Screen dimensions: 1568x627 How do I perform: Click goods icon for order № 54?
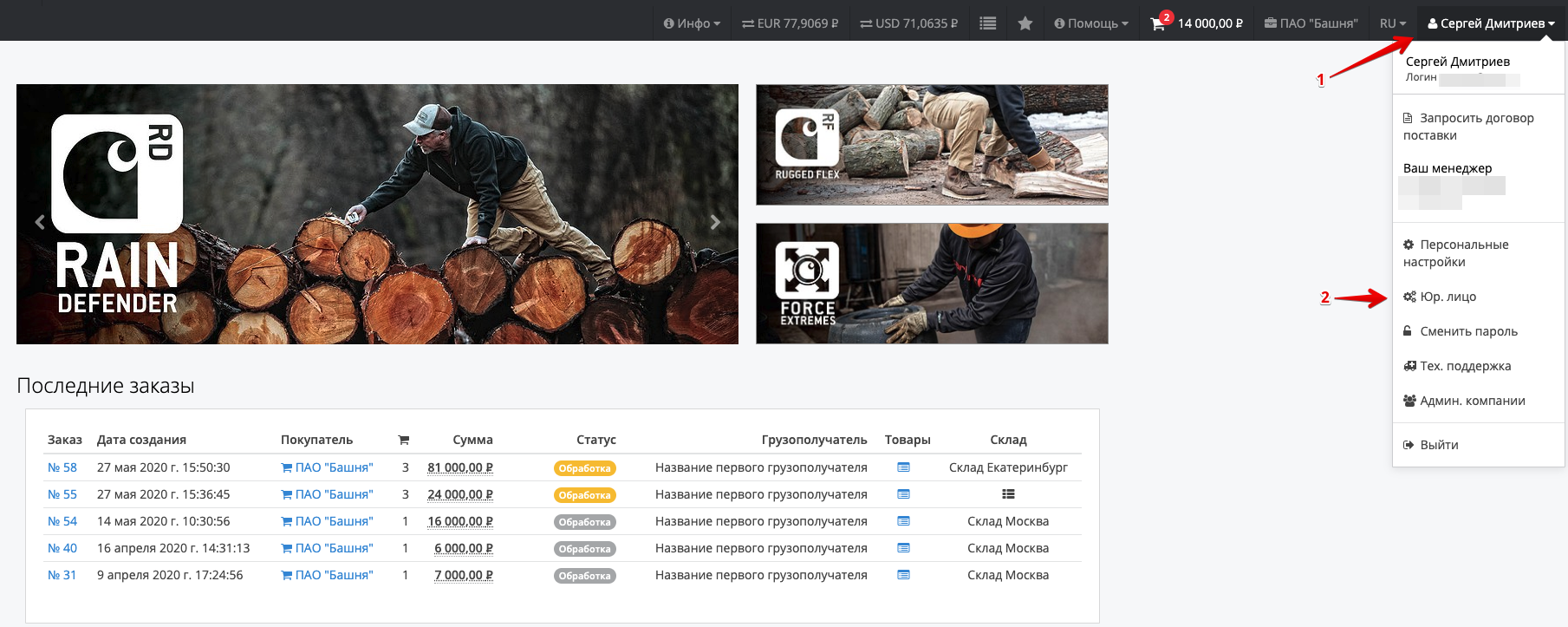903,521
